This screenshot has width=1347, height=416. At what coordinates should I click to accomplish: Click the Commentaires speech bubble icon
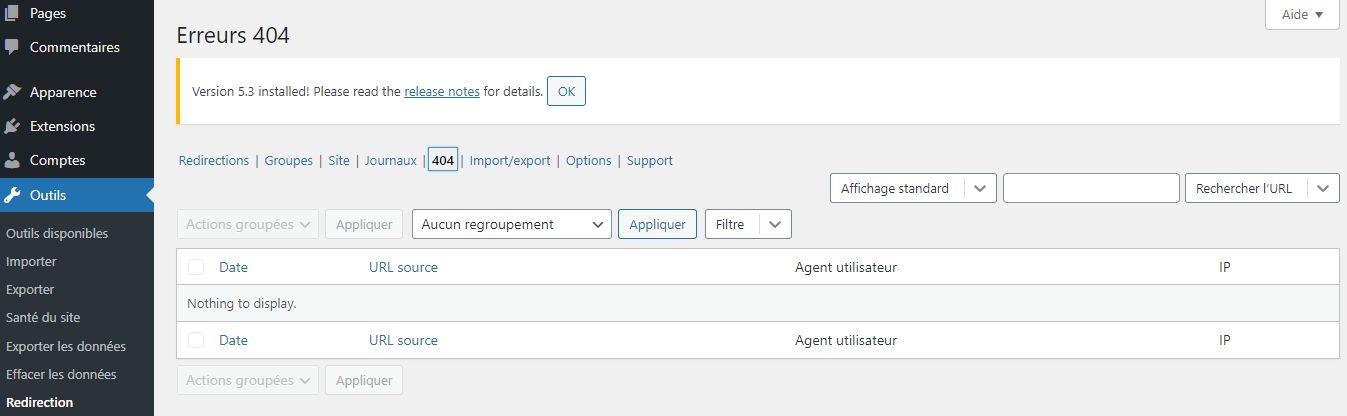12,47
